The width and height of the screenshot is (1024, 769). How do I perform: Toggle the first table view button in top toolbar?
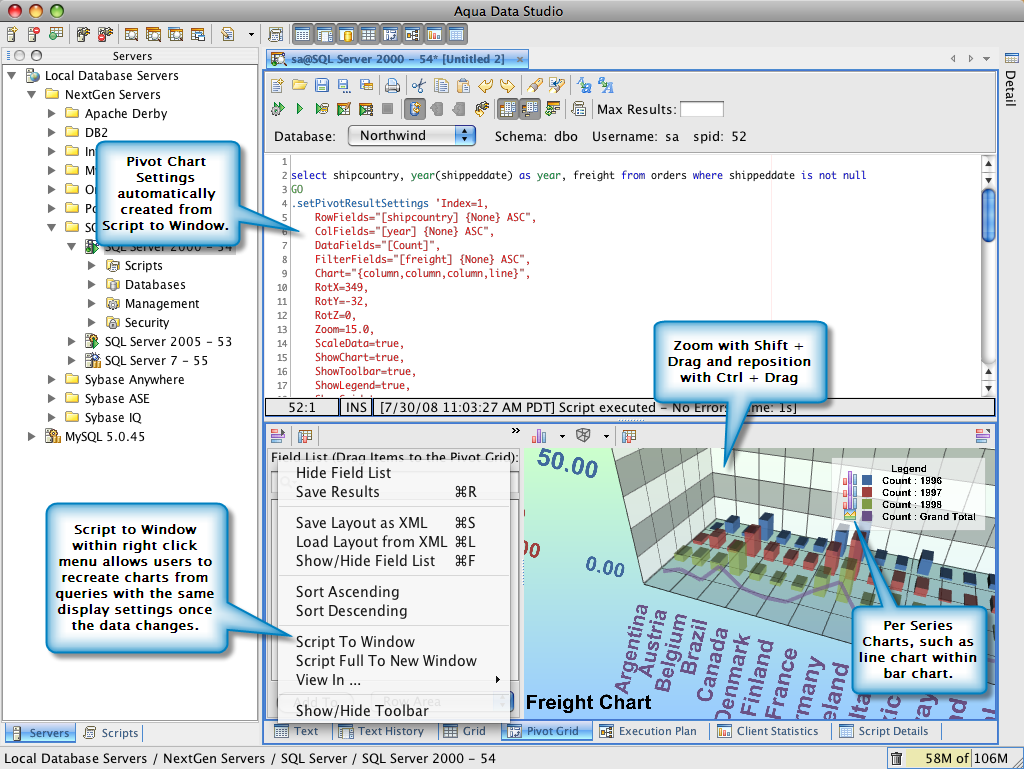coord(302,34)
